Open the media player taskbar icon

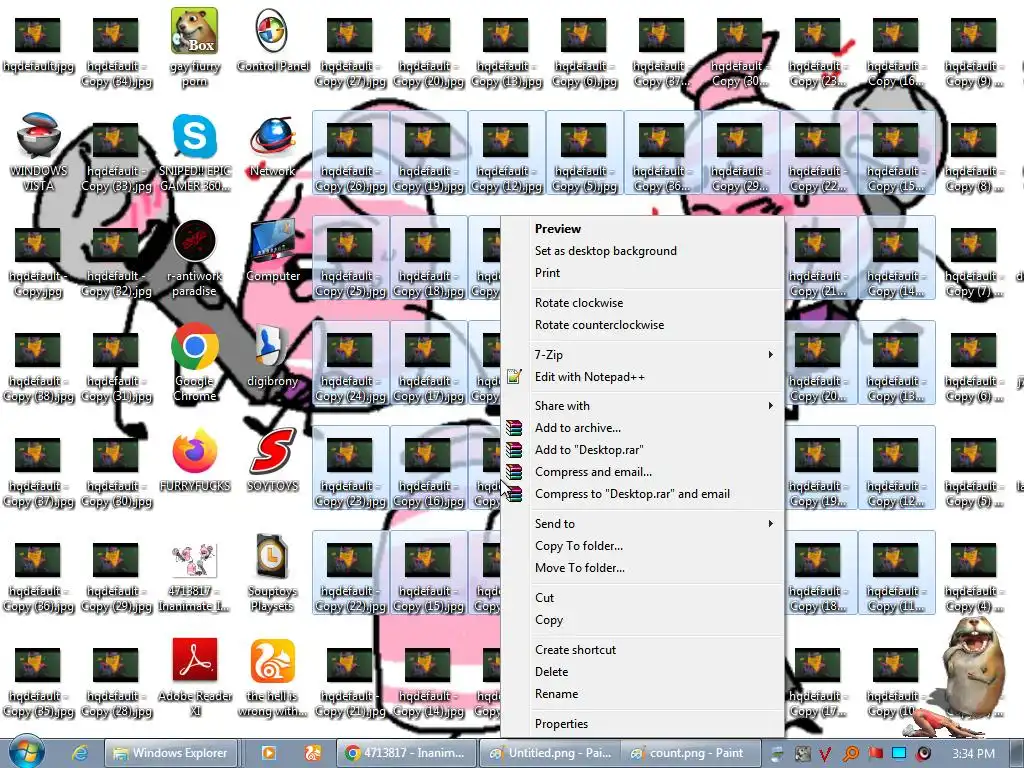pos(268,753)
